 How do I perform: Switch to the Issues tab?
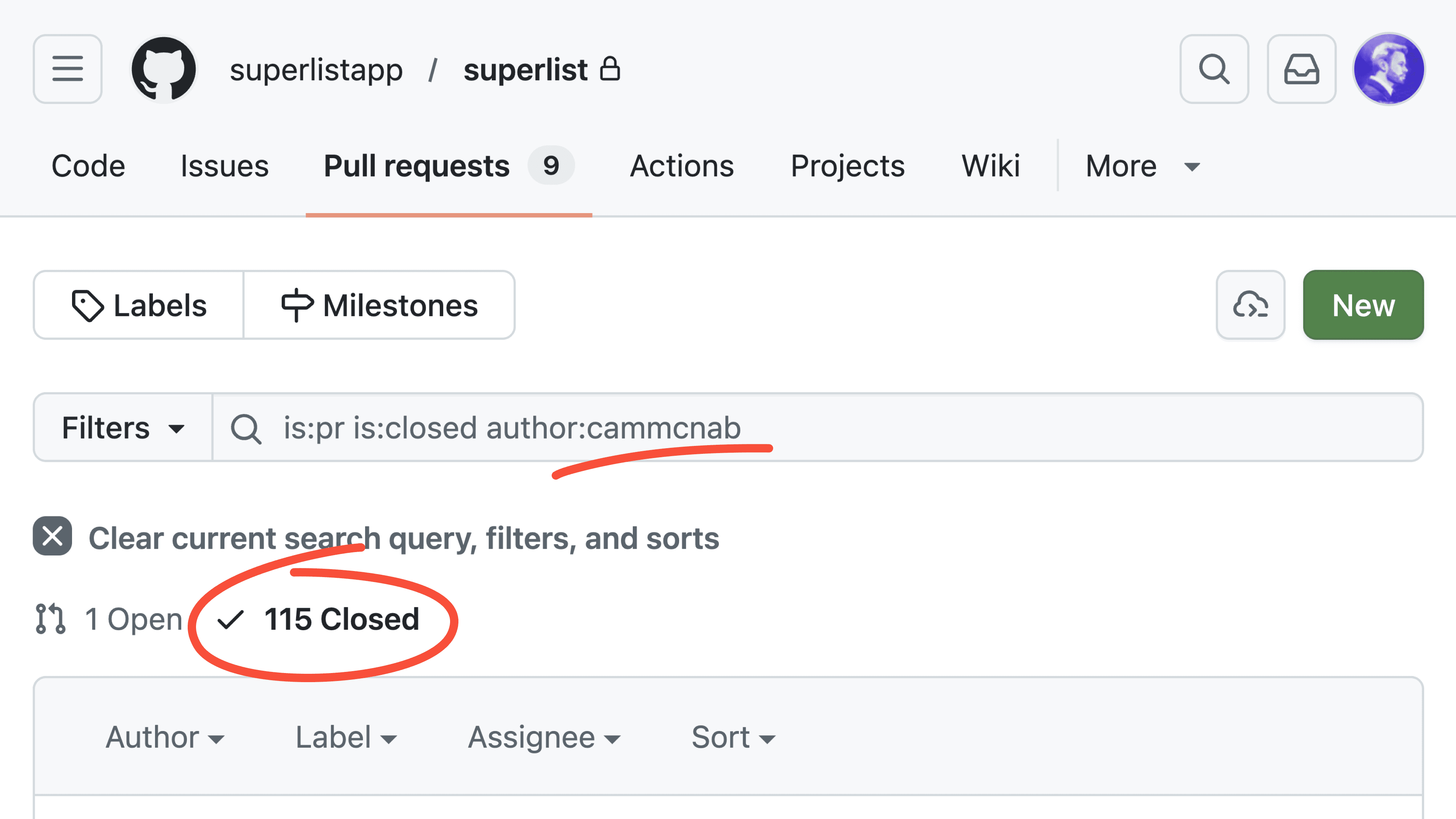pyautogui.click(x=224, y=166)
